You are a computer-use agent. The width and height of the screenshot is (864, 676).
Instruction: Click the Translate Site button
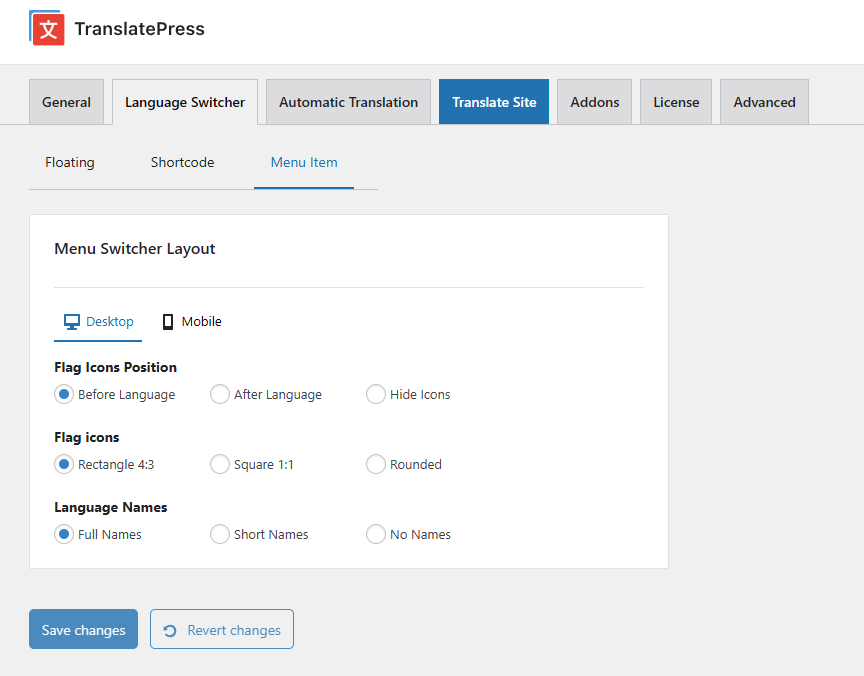(x=494, y=102)
